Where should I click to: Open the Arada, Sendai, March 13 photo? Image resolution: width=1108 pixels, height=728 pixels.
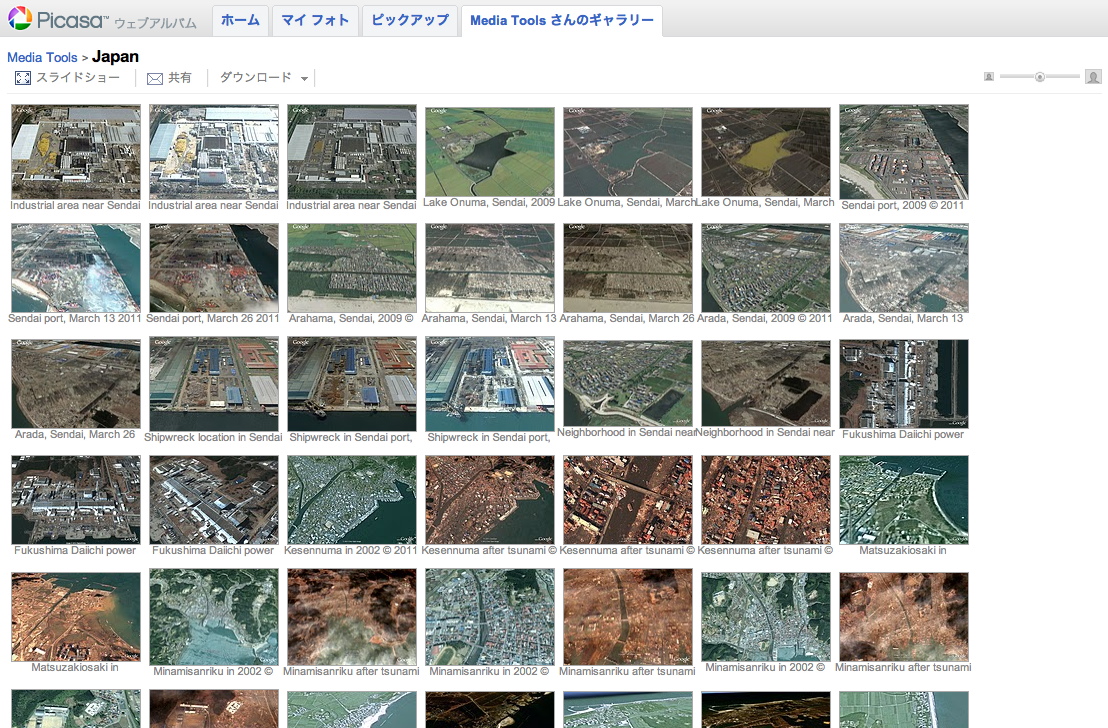[x=904, y=268]
